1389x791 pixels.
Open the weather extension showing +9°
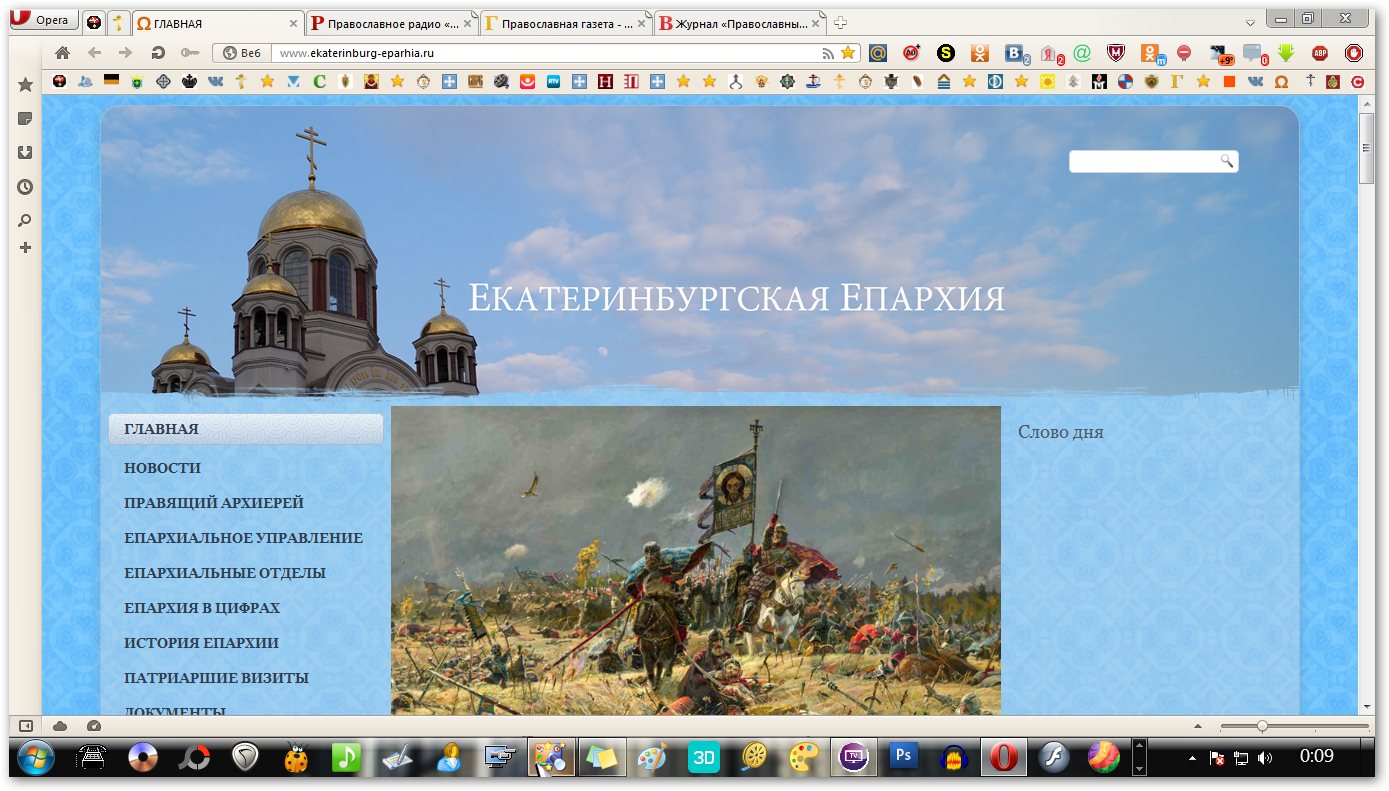tap(1221, 54)
